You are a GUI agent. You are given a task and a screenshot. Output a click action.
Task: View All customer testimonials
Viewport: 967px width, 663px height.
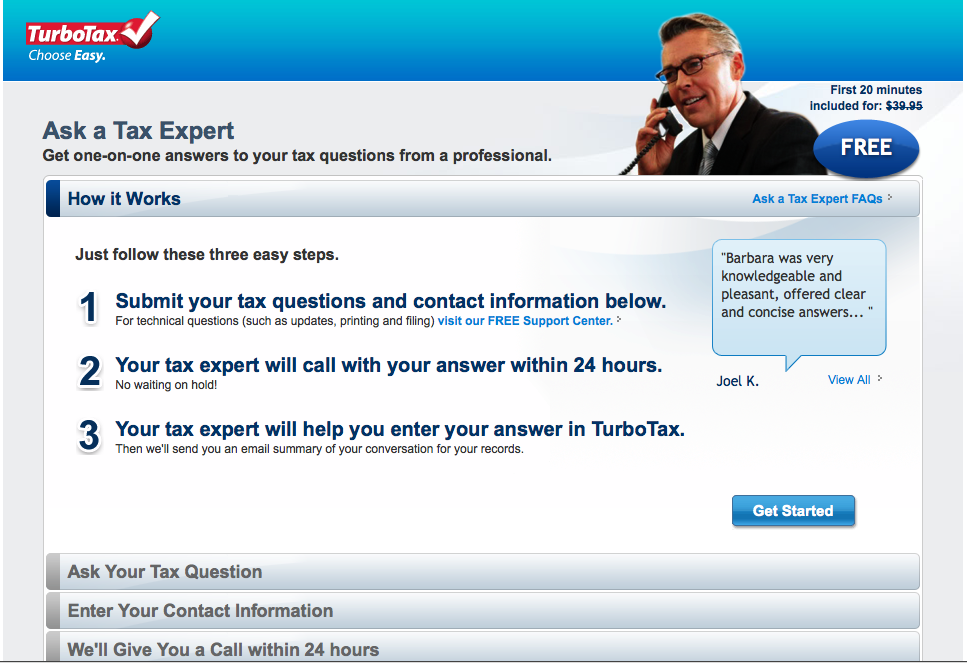(x=849, y=380)
